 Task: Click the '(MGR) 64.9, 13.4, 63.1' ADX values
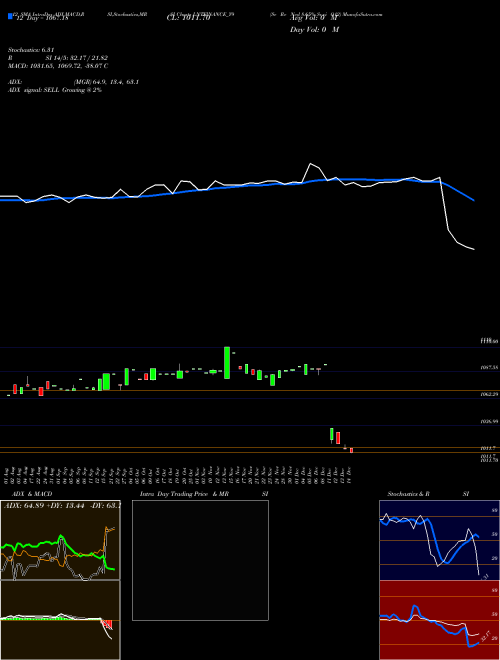click(106, 82)
